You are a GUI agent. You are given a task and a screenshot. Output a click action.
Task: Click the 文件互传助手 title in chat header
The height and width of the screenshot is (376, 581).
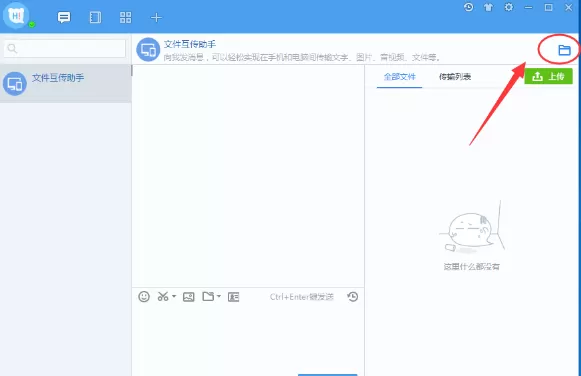click(190, 44)
